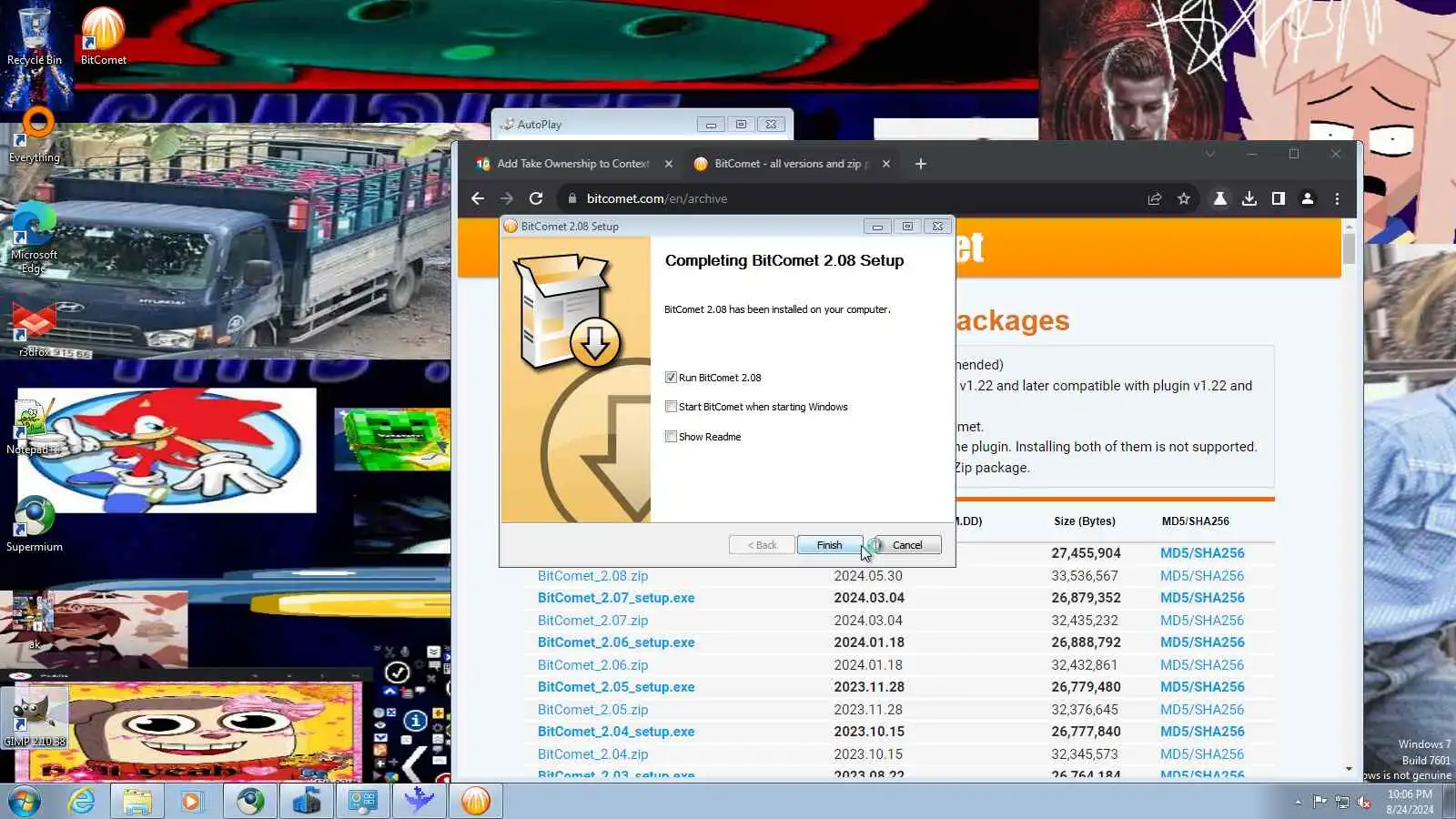Open the Everything search desktop shortcut

(35, 135)
